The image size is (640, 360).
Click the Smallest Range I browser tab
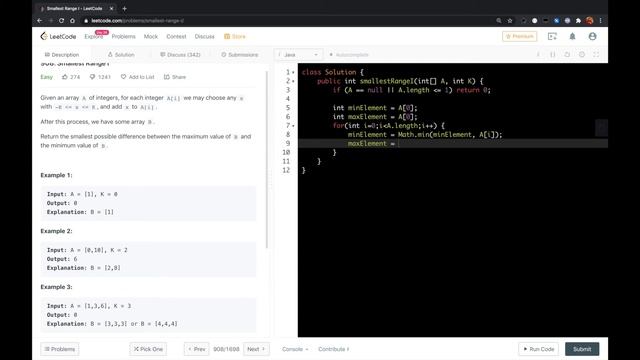pos(76,8)
